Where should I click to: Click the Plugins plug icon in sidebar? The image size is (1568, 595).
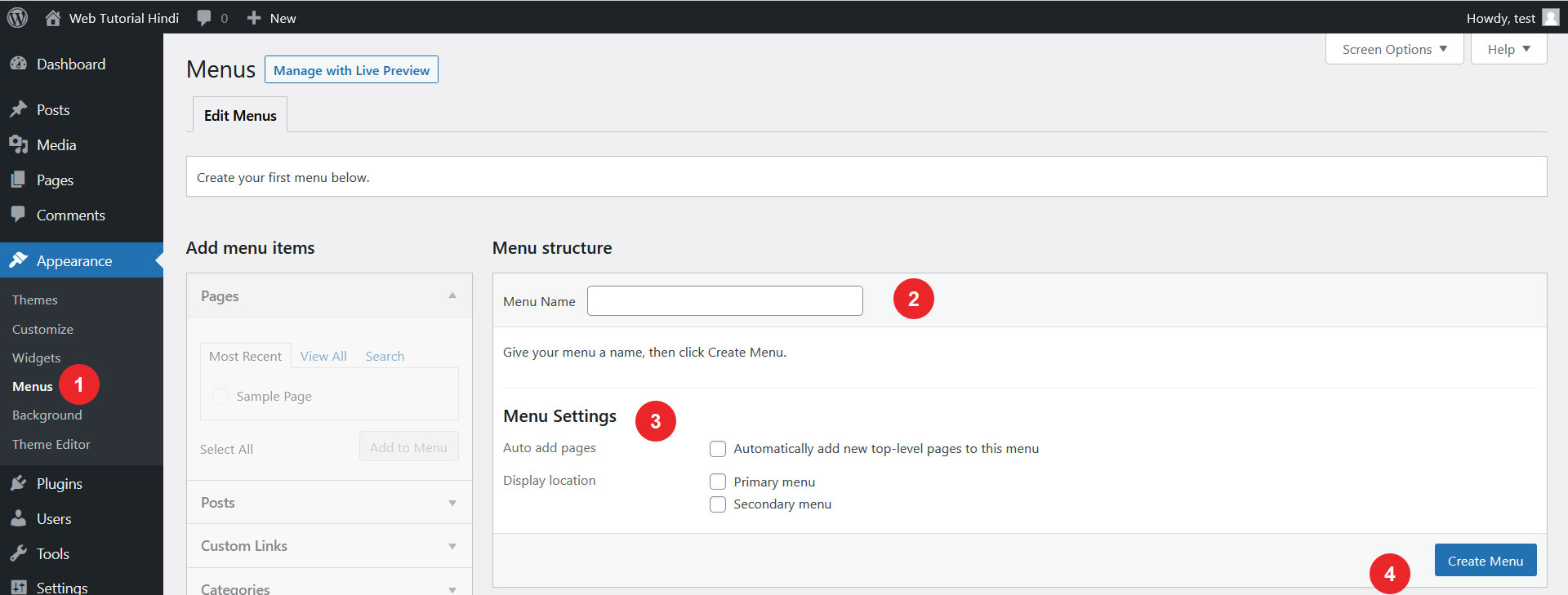click(x=18, y=483)
